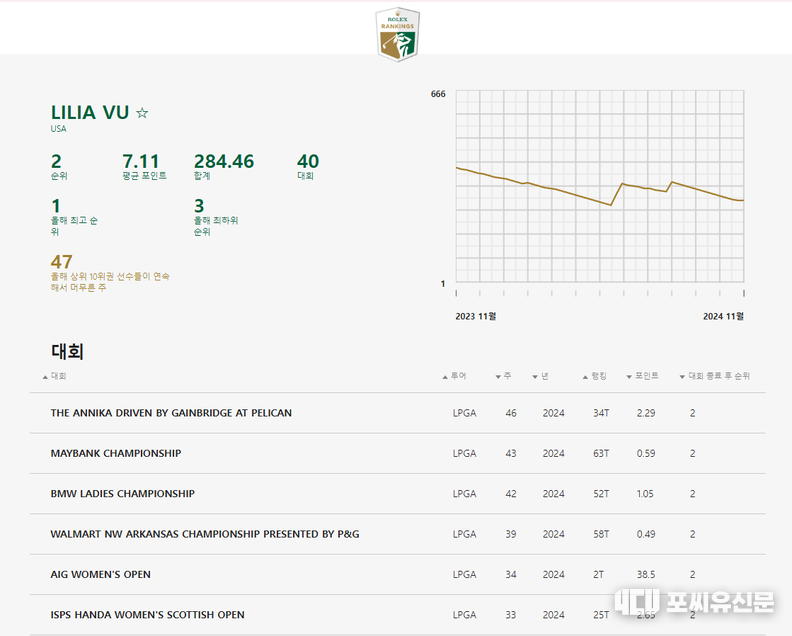Select the 2024 11월 chart axis label
This screenshot has width=792, height=636.
point(723,316)
